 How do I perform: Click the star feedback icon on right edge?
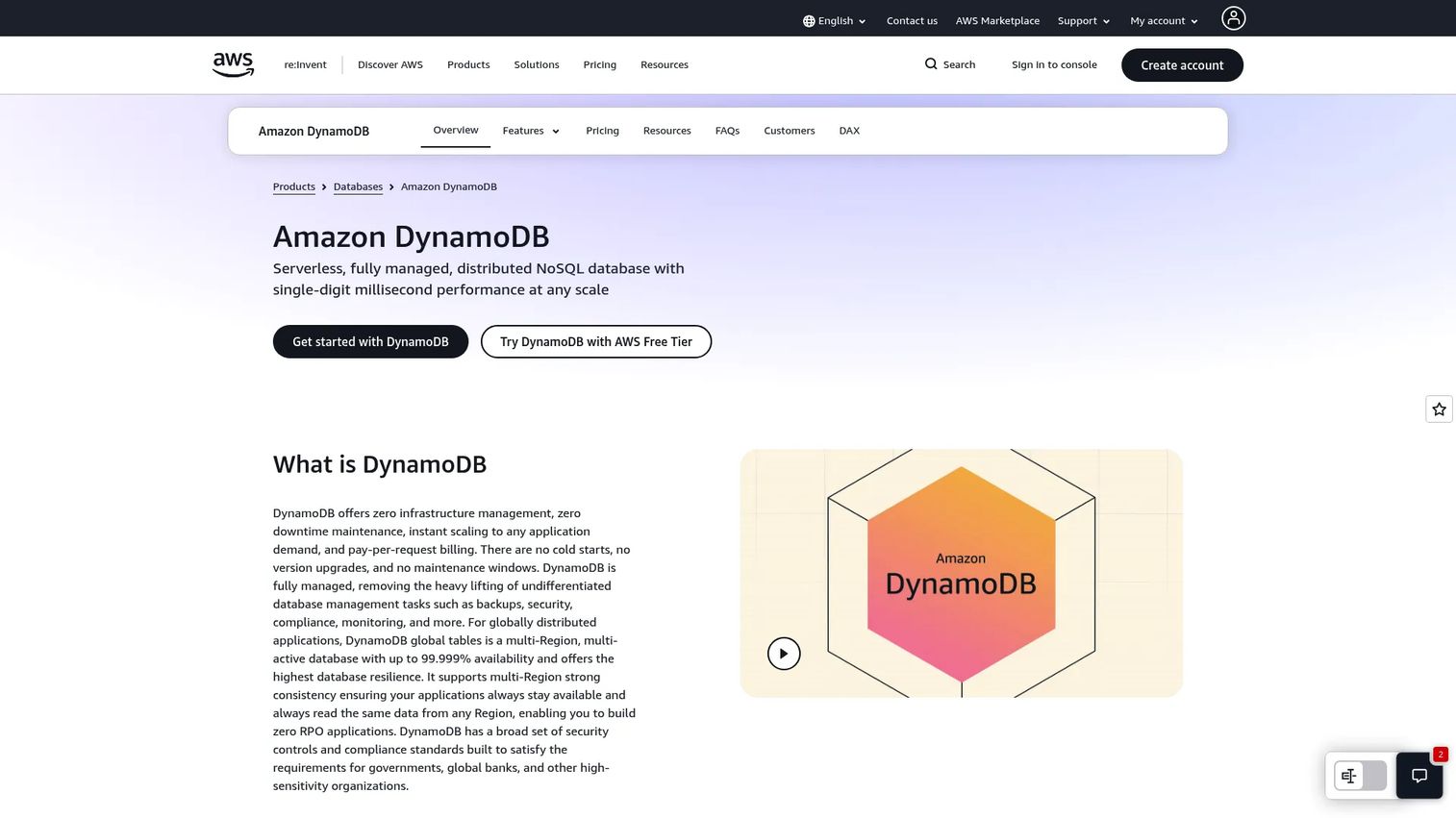point(1439,409)
